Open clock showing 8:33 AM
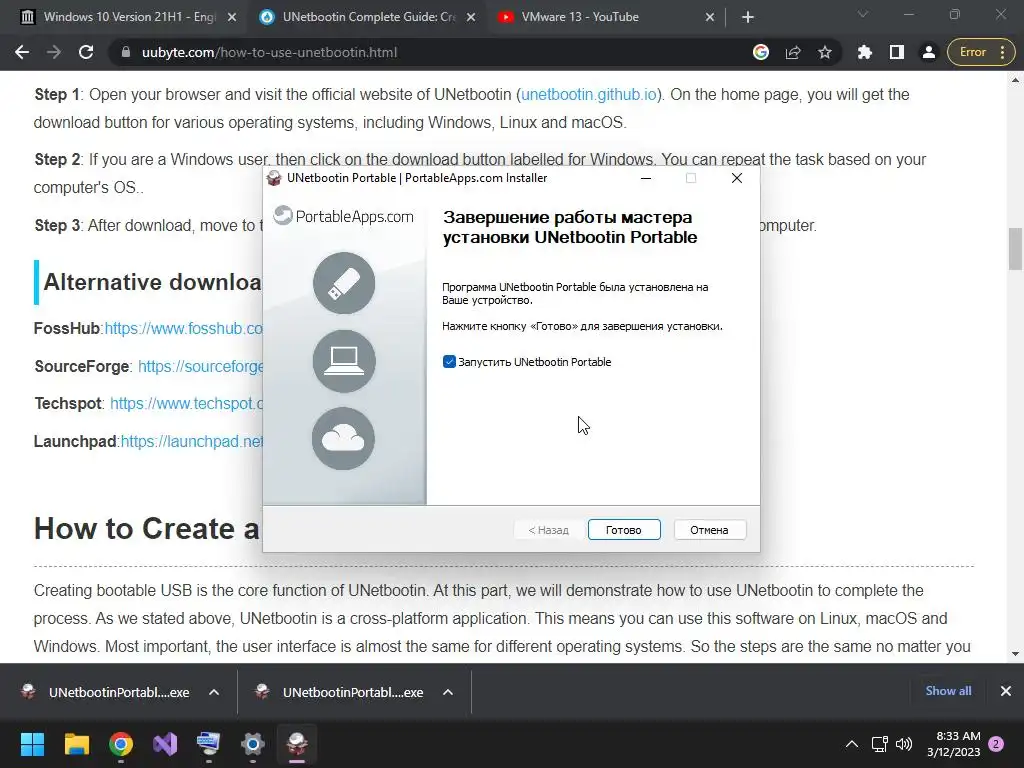 pyautogui.click(x=953, y=744)
